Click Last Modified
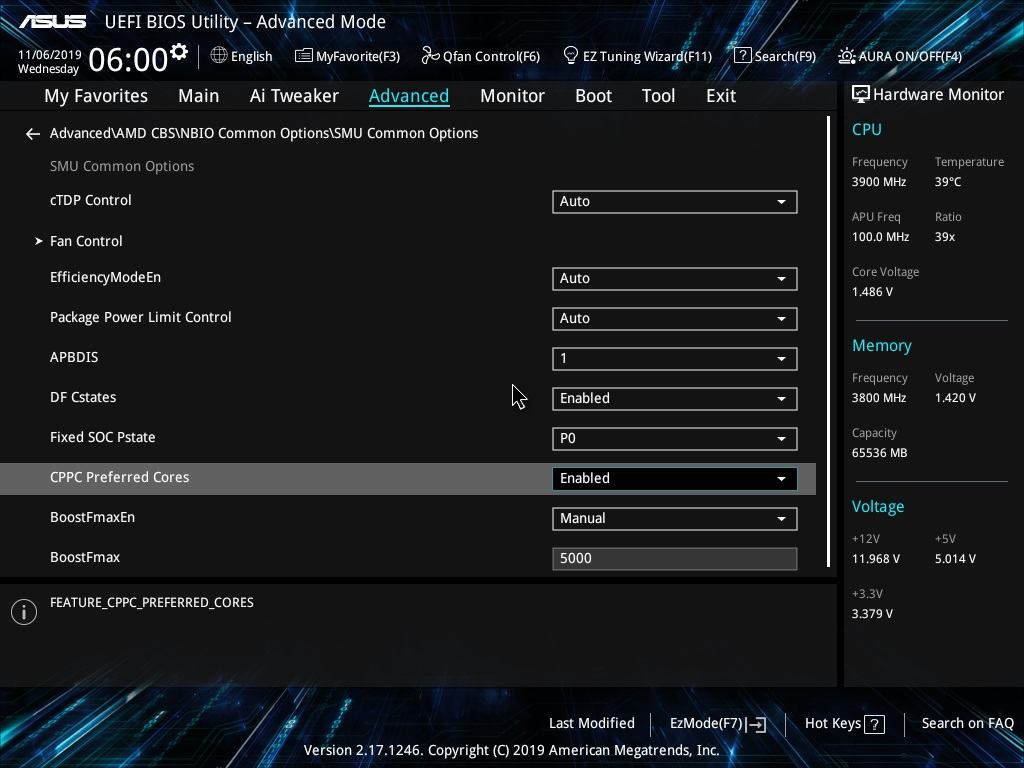1024x768 pixels. coord(592,724)
